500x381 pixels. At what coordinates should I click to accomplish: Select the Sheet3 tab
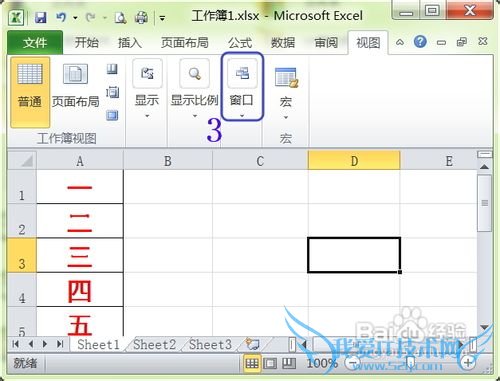210,344
